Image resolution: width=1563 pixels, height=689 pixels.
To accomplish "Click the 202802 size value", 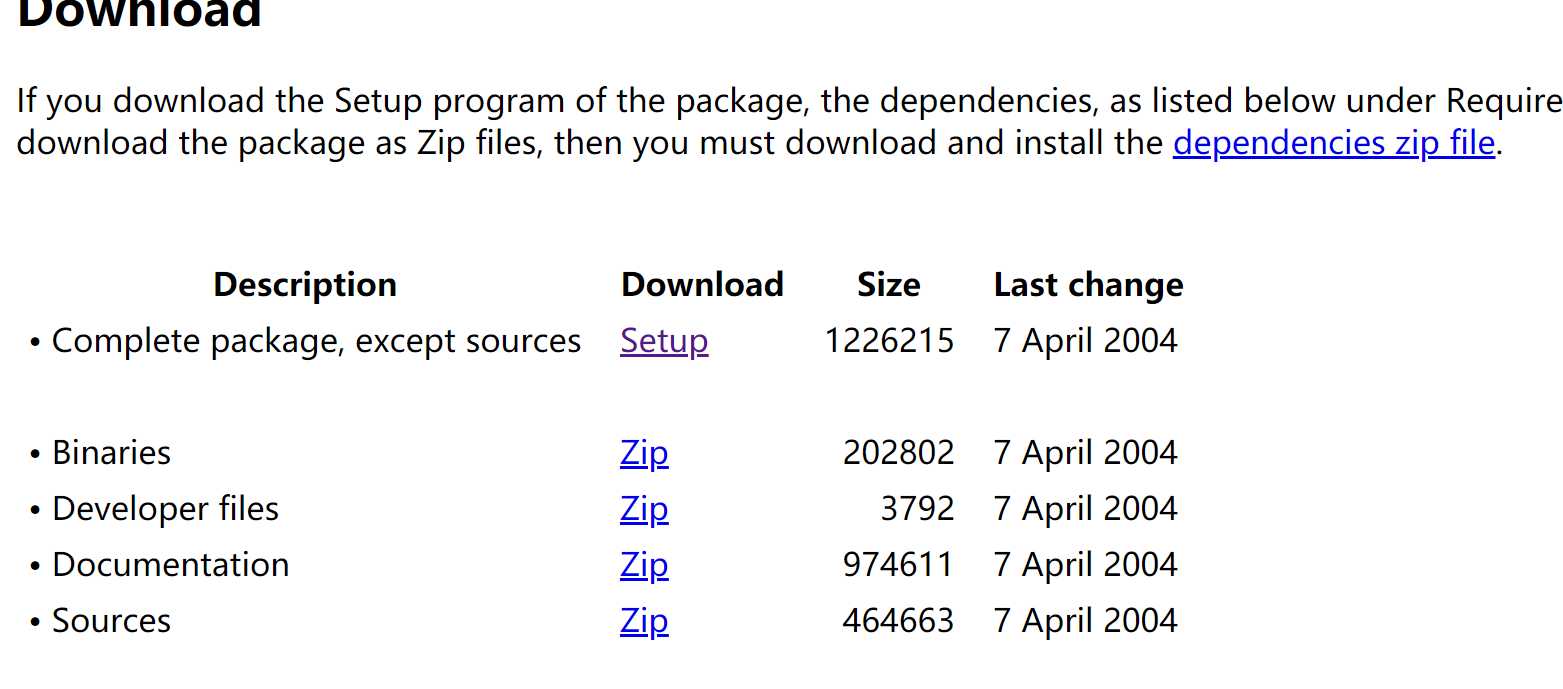I will [898, 453].
